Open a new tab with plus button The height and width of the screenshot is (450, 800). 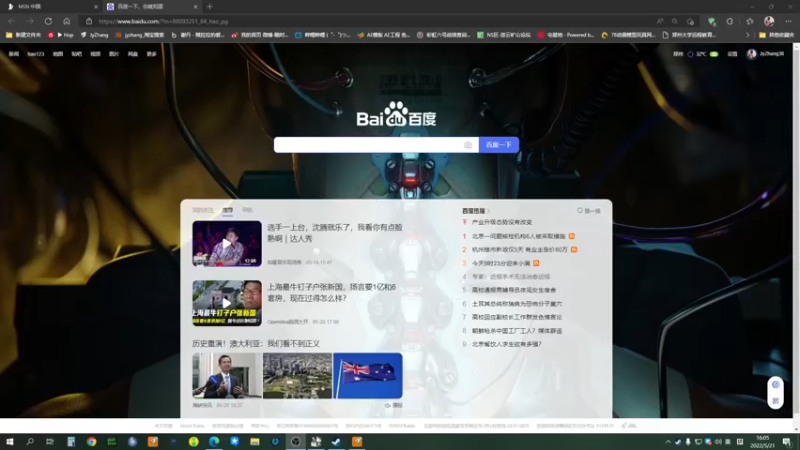point(210,7)
